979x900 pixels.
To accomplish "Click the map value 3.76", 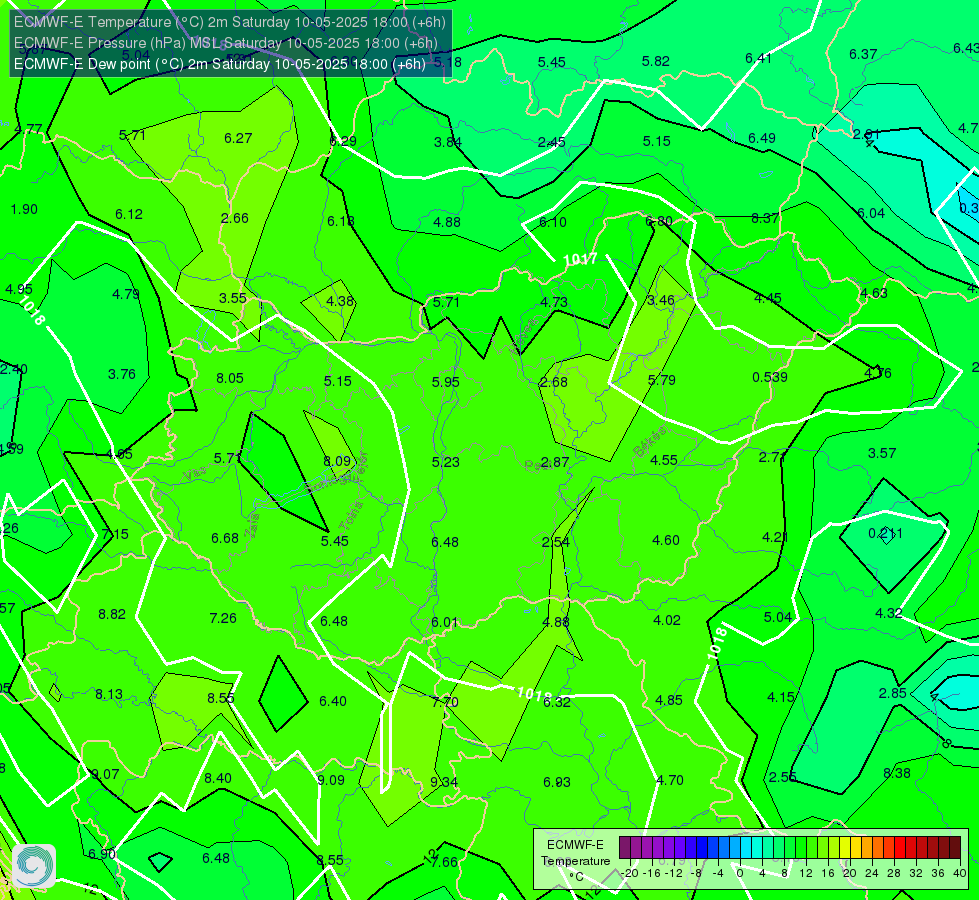I will pos(122,374).
